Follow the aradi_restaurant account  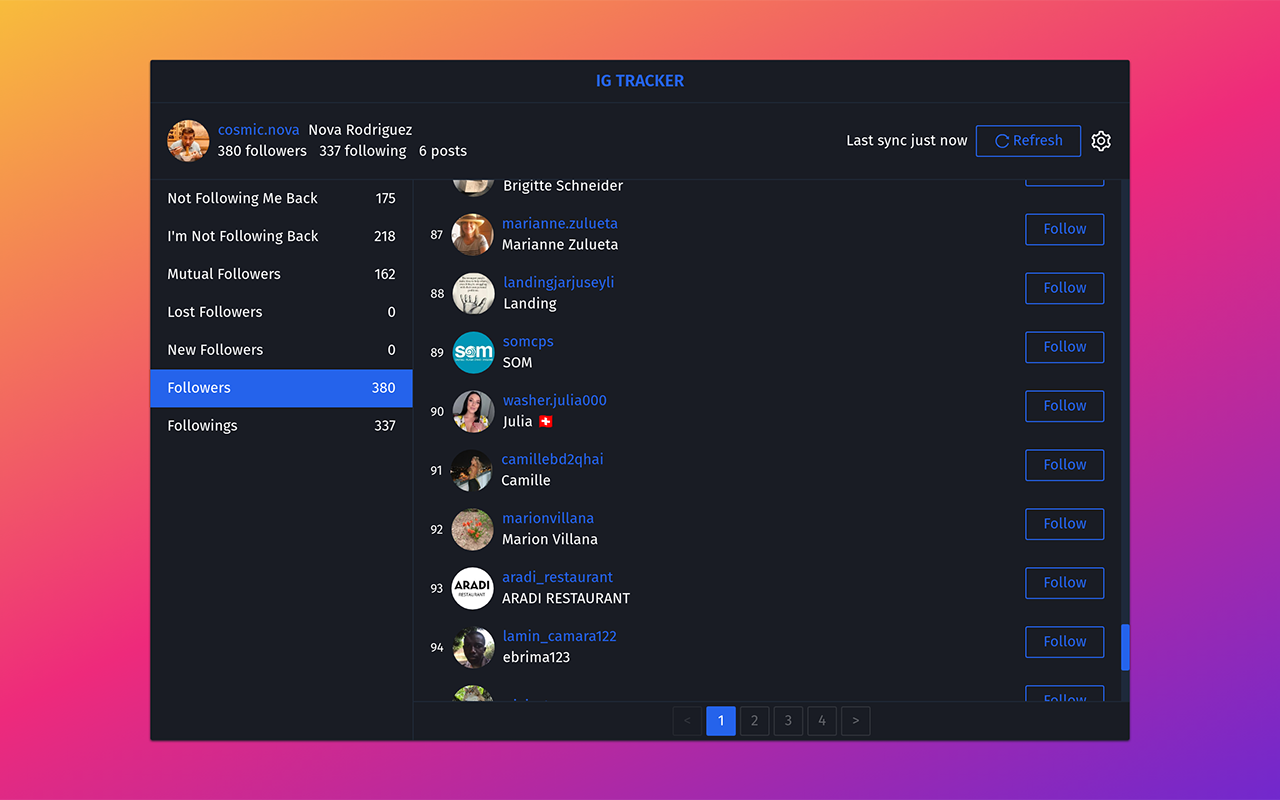tap(1064, 583)
